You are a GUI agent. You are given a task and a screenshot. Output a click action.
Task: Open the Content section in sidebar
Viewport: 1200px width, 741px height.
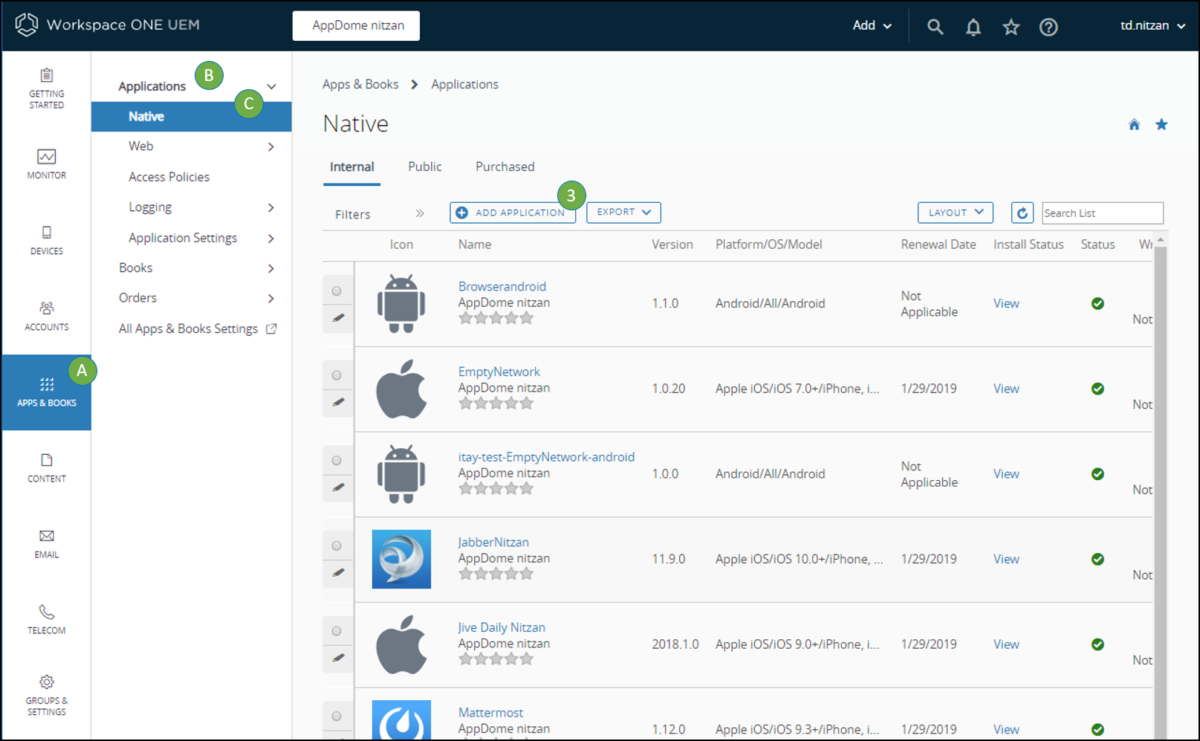click(46, 470)
